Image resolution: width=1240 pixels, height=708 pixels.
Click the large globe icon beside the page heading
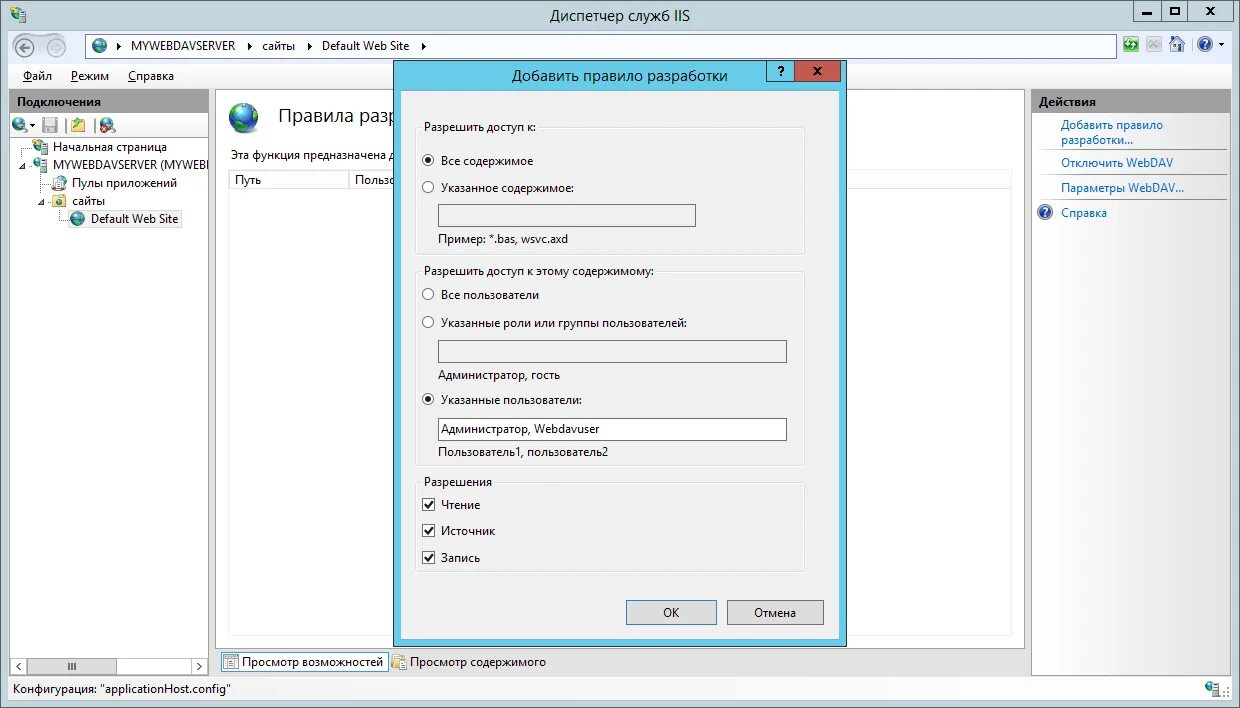tap(243, 118)
